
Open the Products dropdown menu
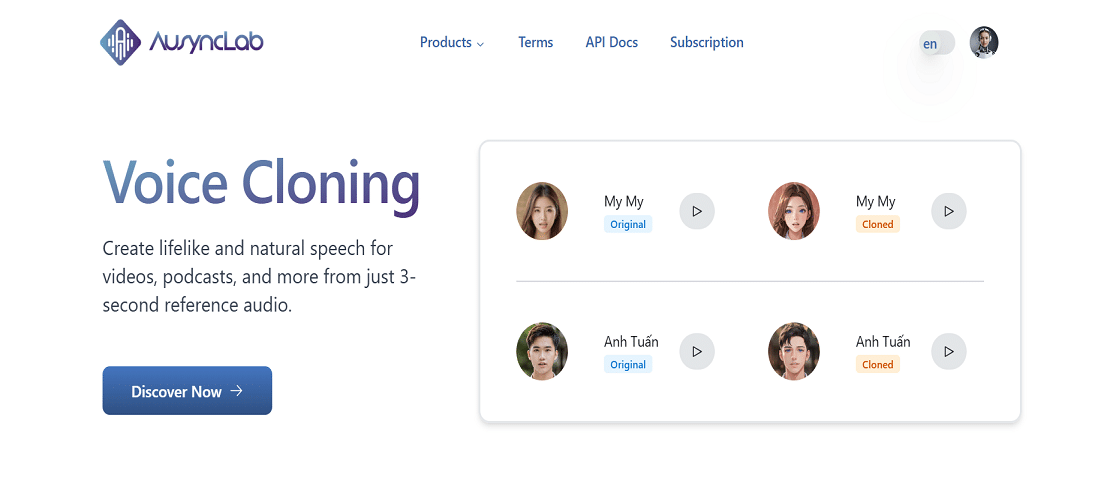452,43
